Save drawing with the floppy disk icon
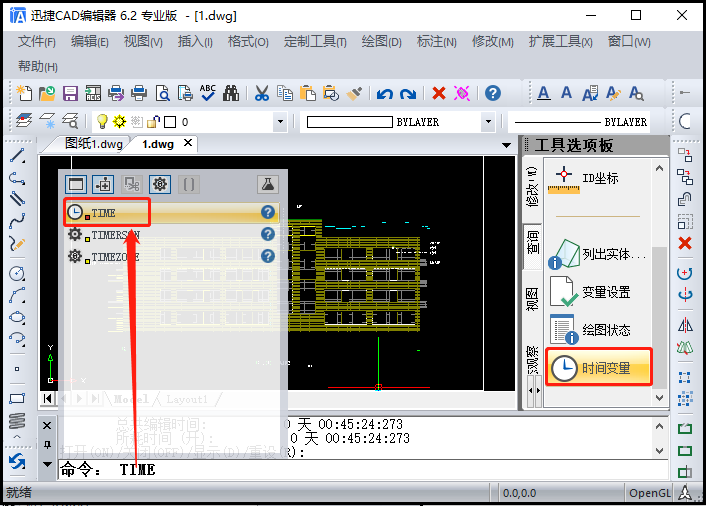The image size is (706, 506). click(x=70, y=93)
